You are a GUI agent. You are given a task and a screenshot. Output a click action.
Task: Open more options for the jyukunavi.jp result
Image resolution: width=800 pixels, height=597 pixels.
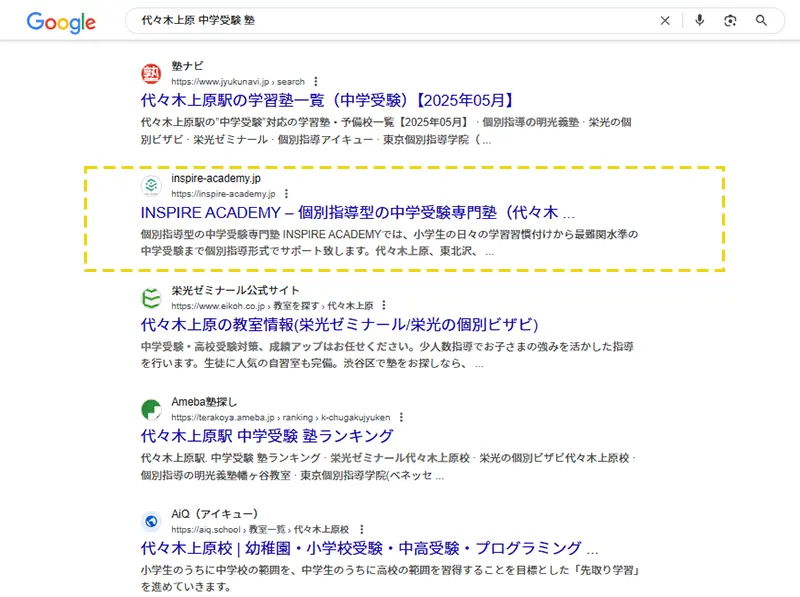(316, 82)
